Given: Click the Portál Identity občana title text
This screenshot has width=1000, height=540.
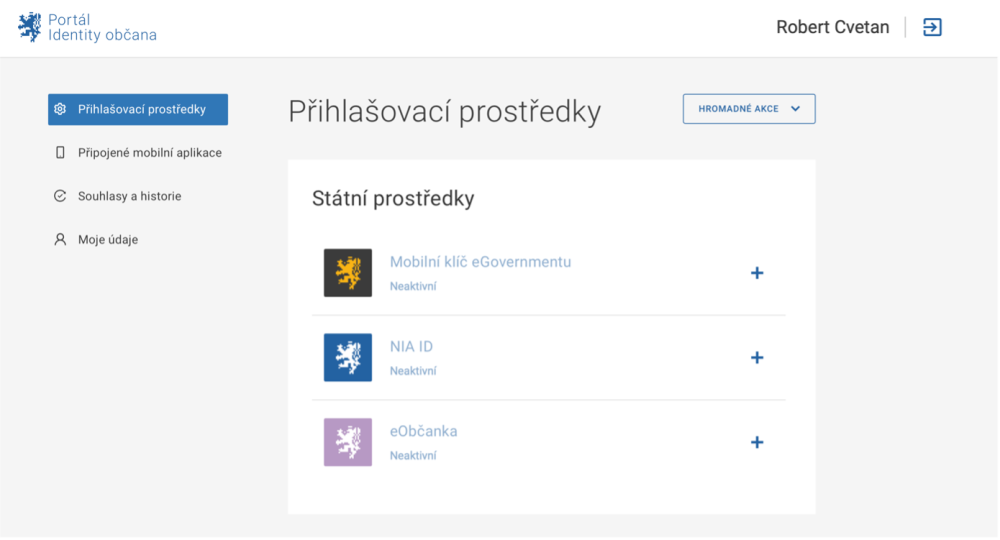Looking at the screenshot, I should click(x=102, y=27).
